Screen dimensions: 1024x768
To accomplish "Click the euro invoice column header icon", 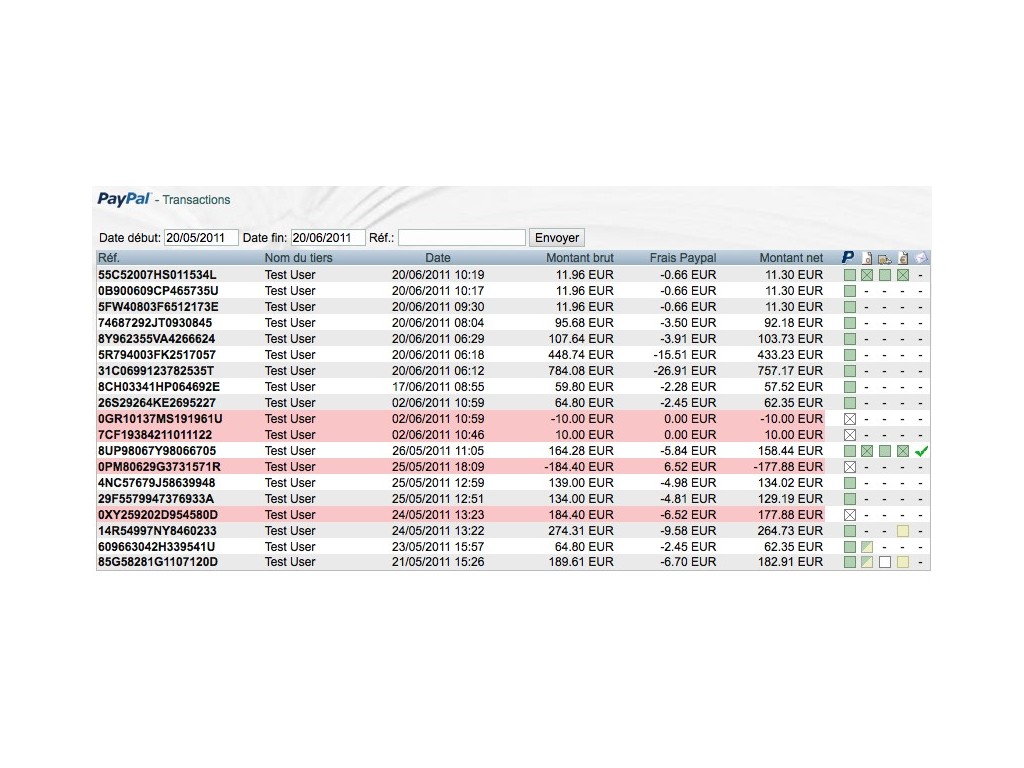I will (x=903, y=258).
